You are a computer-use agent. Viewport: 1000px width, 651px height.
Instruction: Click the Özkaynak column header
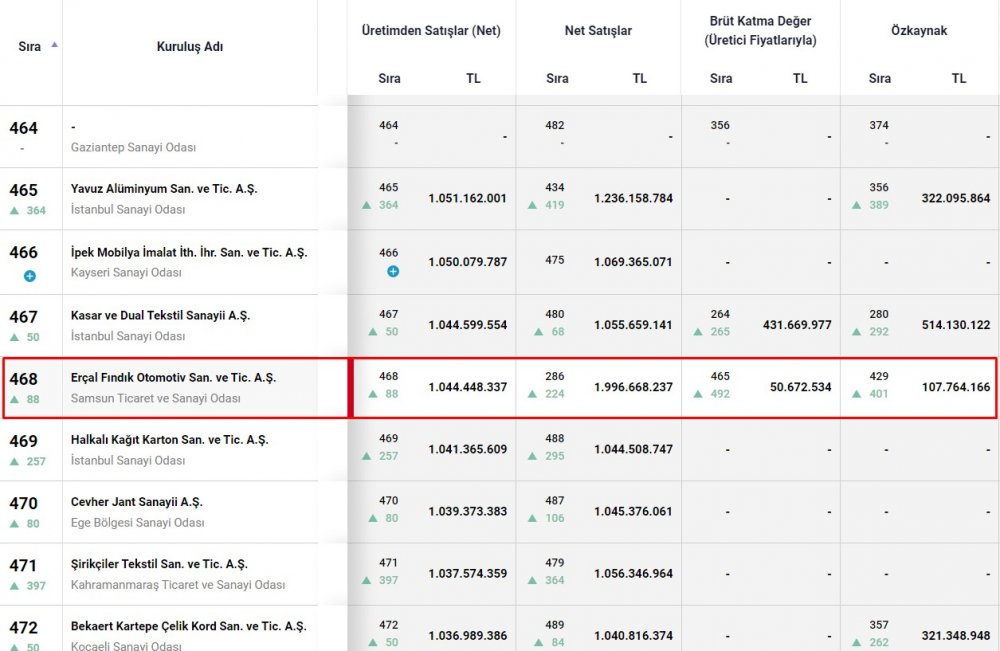pyautogui.click(x=919, y=31)
